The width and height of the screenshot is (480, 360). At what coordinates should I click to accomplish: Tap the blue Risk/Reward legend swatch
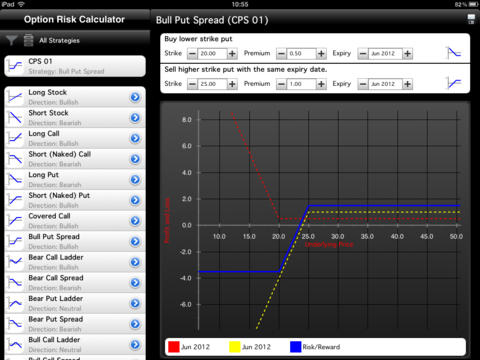pyautogui.click(x=296, y=347)
